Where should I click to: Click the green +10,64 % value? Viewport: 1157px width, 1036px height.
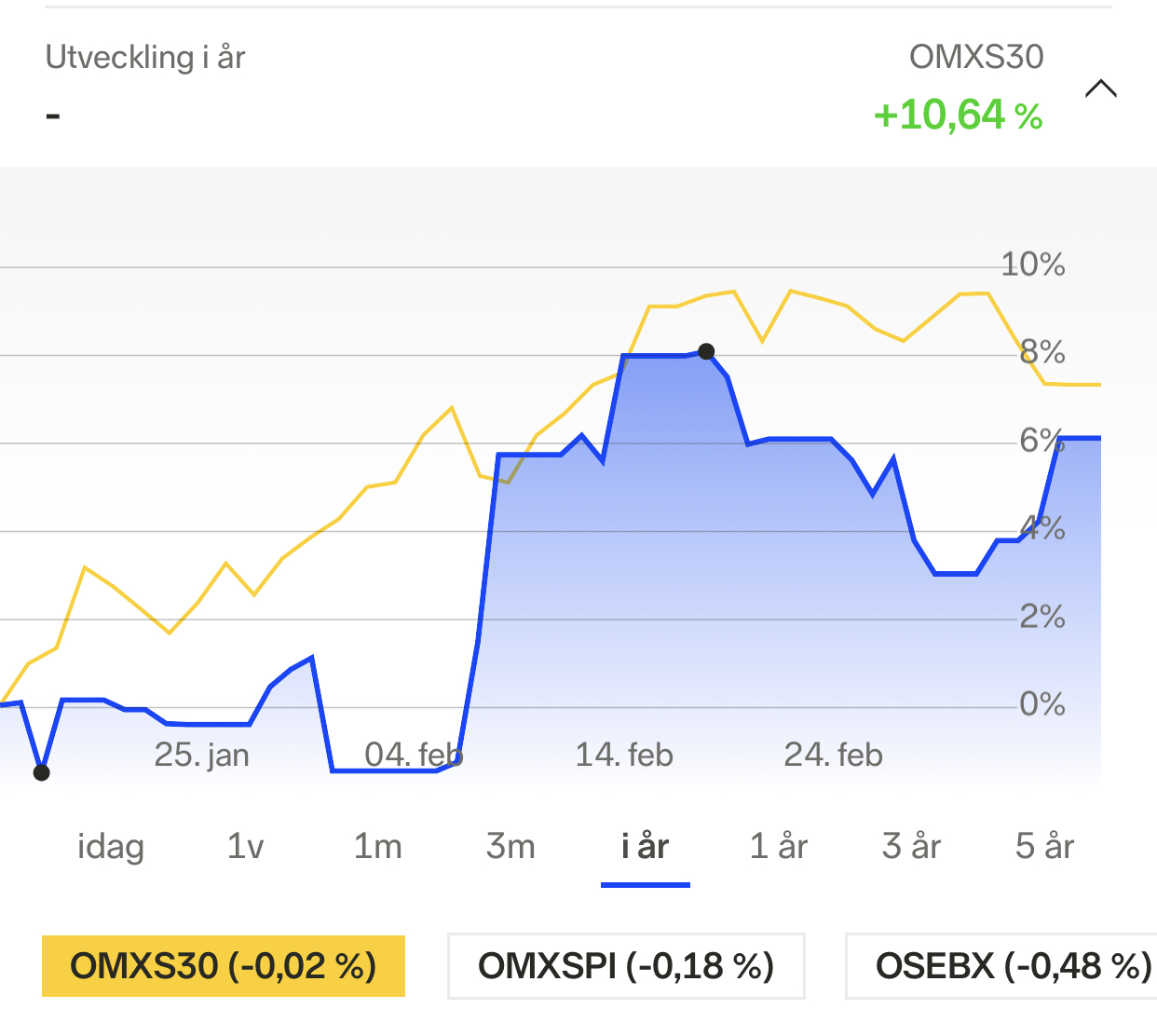tap(958, 116)
